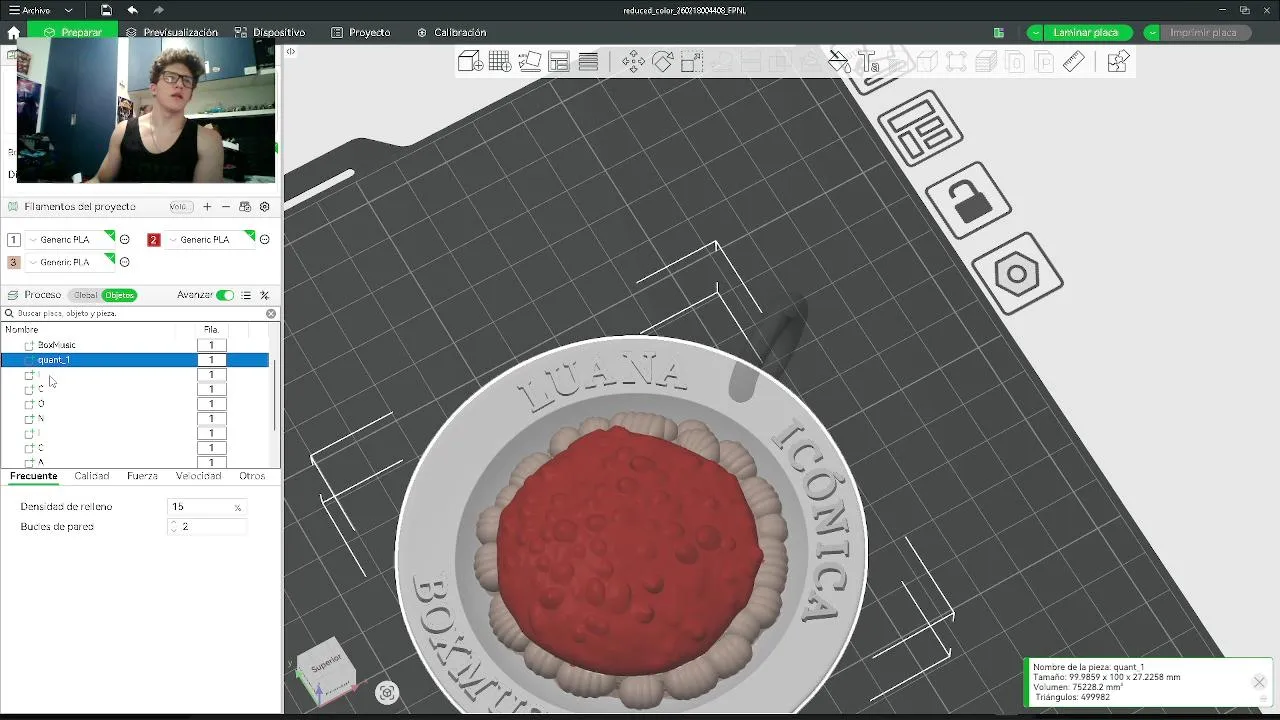Click the green icon left of Laminar placa
This screenshot has height=720, width=1280.
click(998, 32)
